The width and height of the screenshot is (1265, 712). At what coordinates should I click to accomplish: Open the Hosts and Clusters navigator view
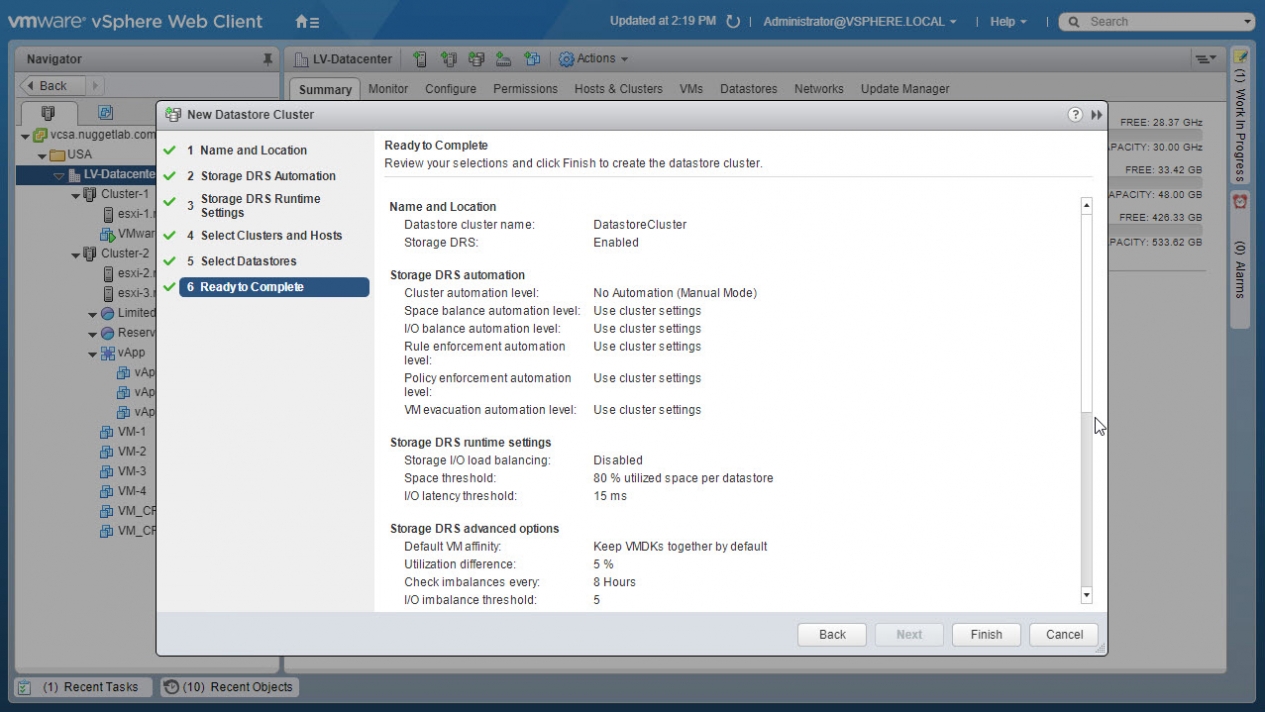coord(46,113)
